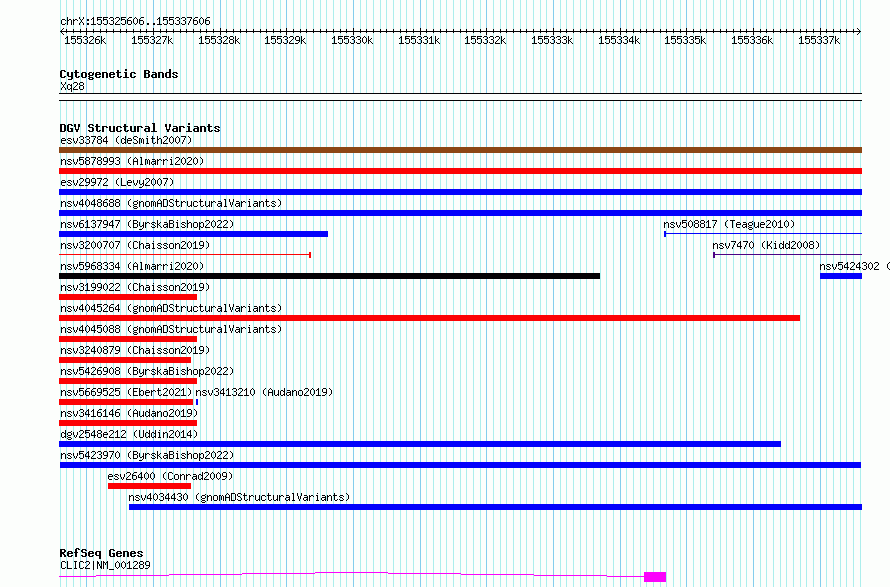Click red nsv3199022 Chaisson2019 bar
Image resolution: width=890 pixels, height=587 pixels.
click(128, 297)
